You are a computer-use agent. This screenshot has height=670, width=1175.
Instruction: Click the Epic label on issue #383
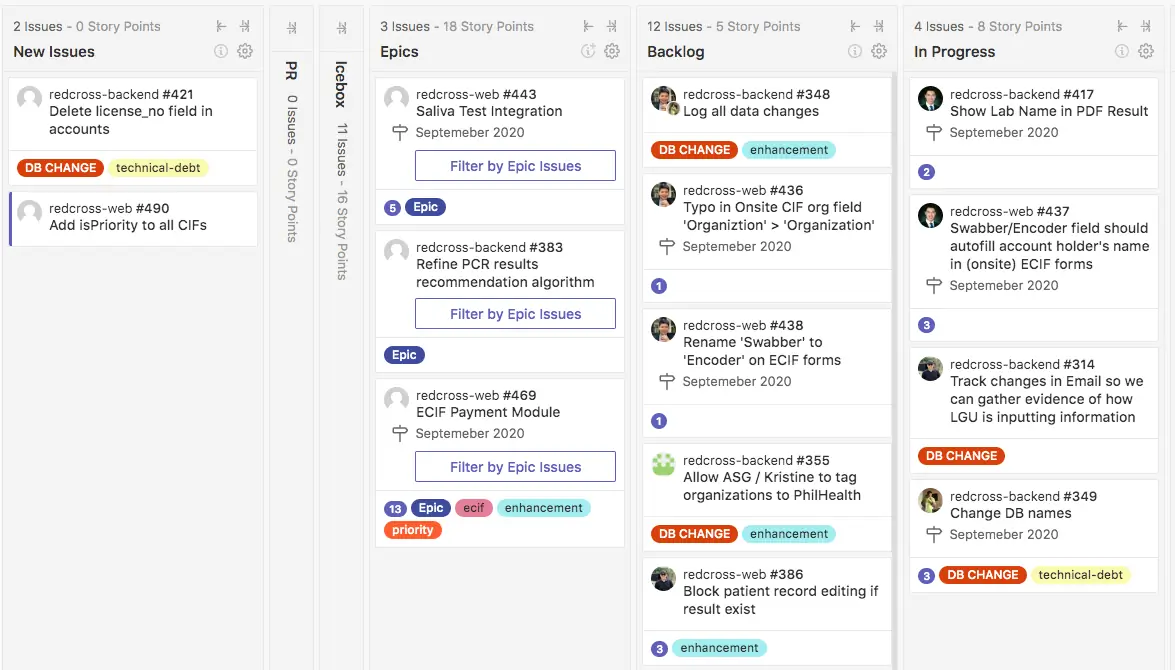(404, 355)
